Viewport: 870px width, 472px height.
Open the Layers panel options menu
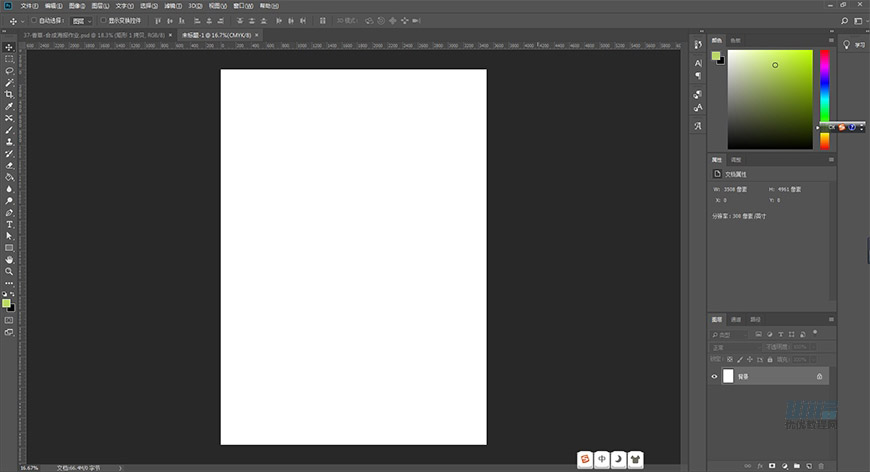[830, 320]
